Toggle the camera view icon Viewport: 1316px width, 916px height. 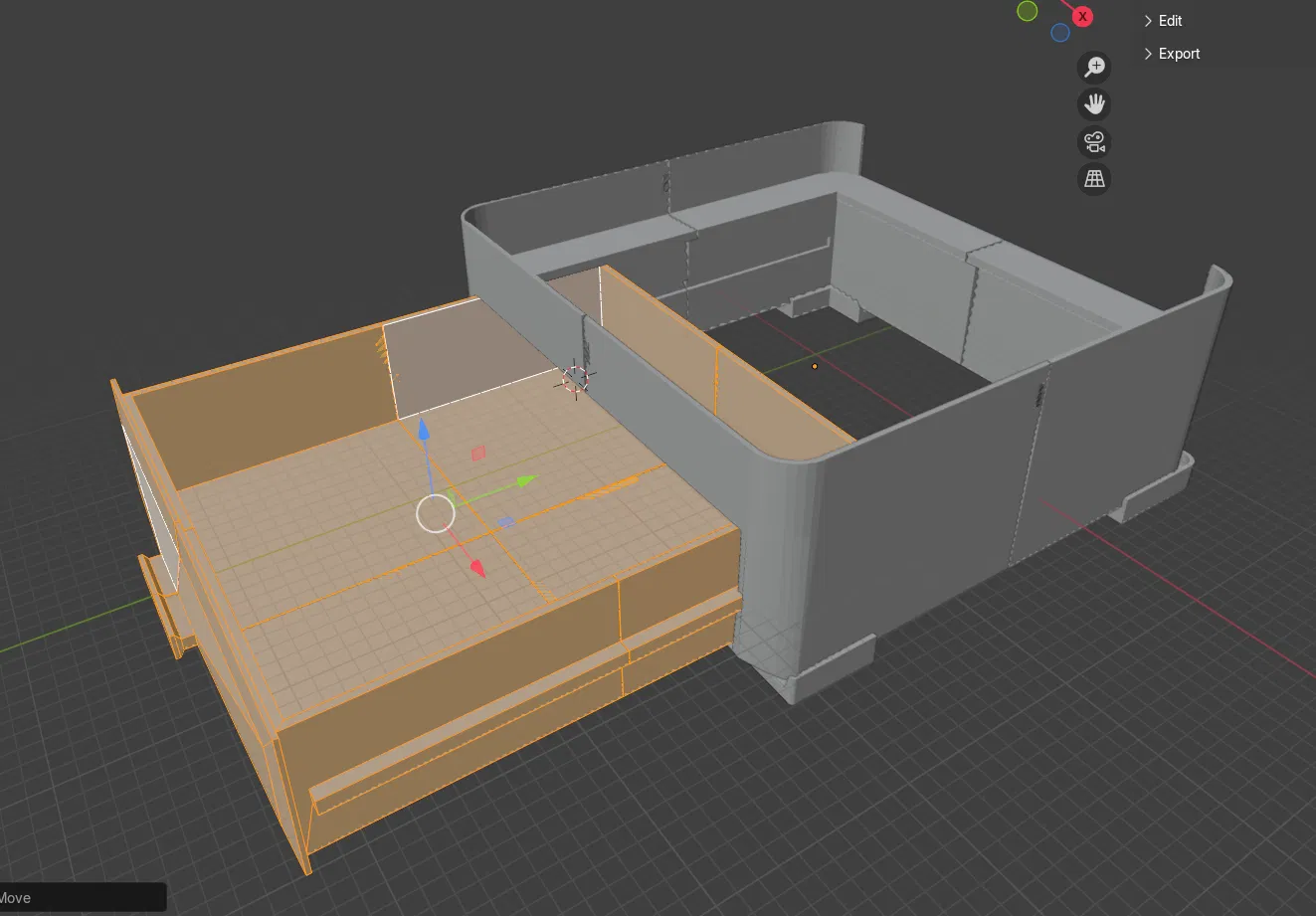(x=1094, y=142)
